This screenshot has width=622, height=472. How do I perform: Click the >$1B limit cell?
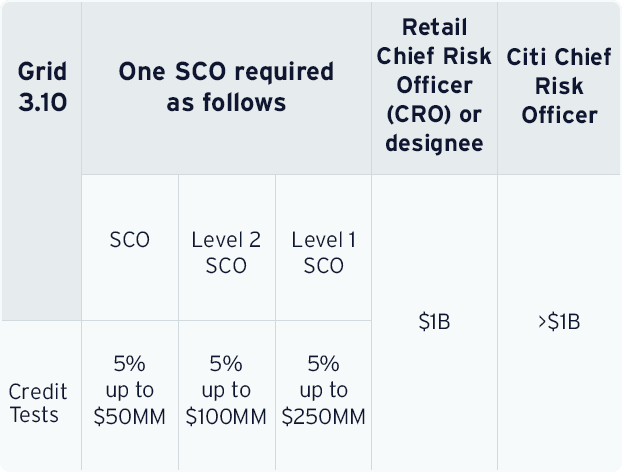pyautogui.click(x=559, y=322)
